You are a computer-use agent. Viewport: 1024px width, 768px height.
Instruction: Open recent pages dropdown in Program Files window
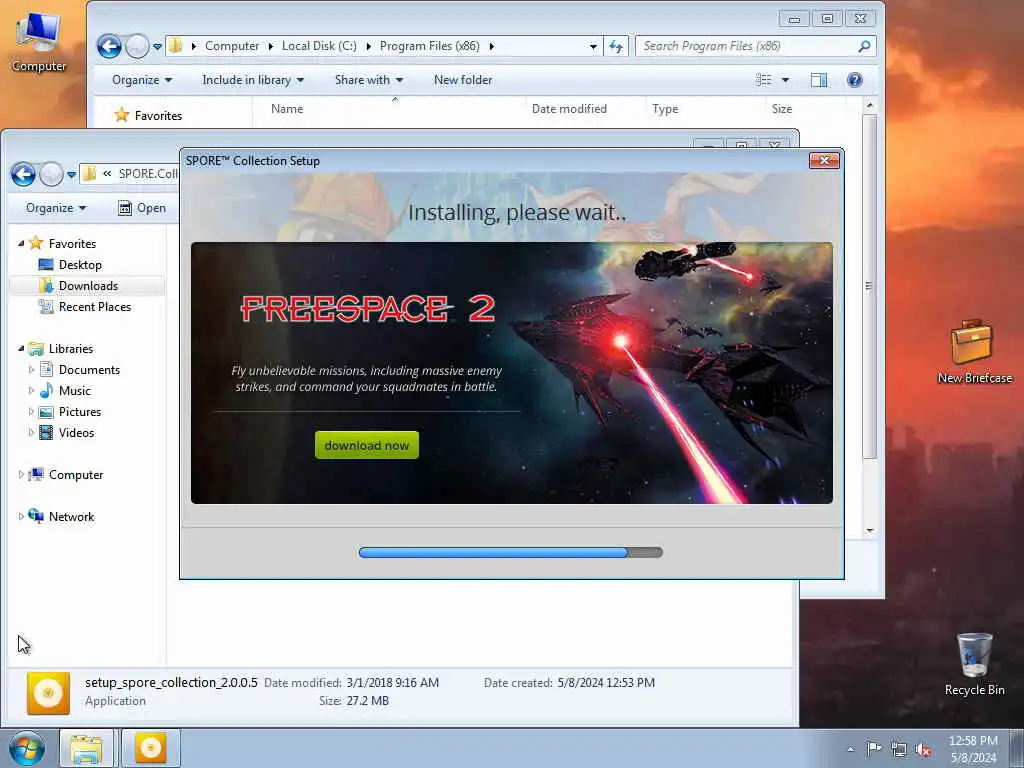157,46
